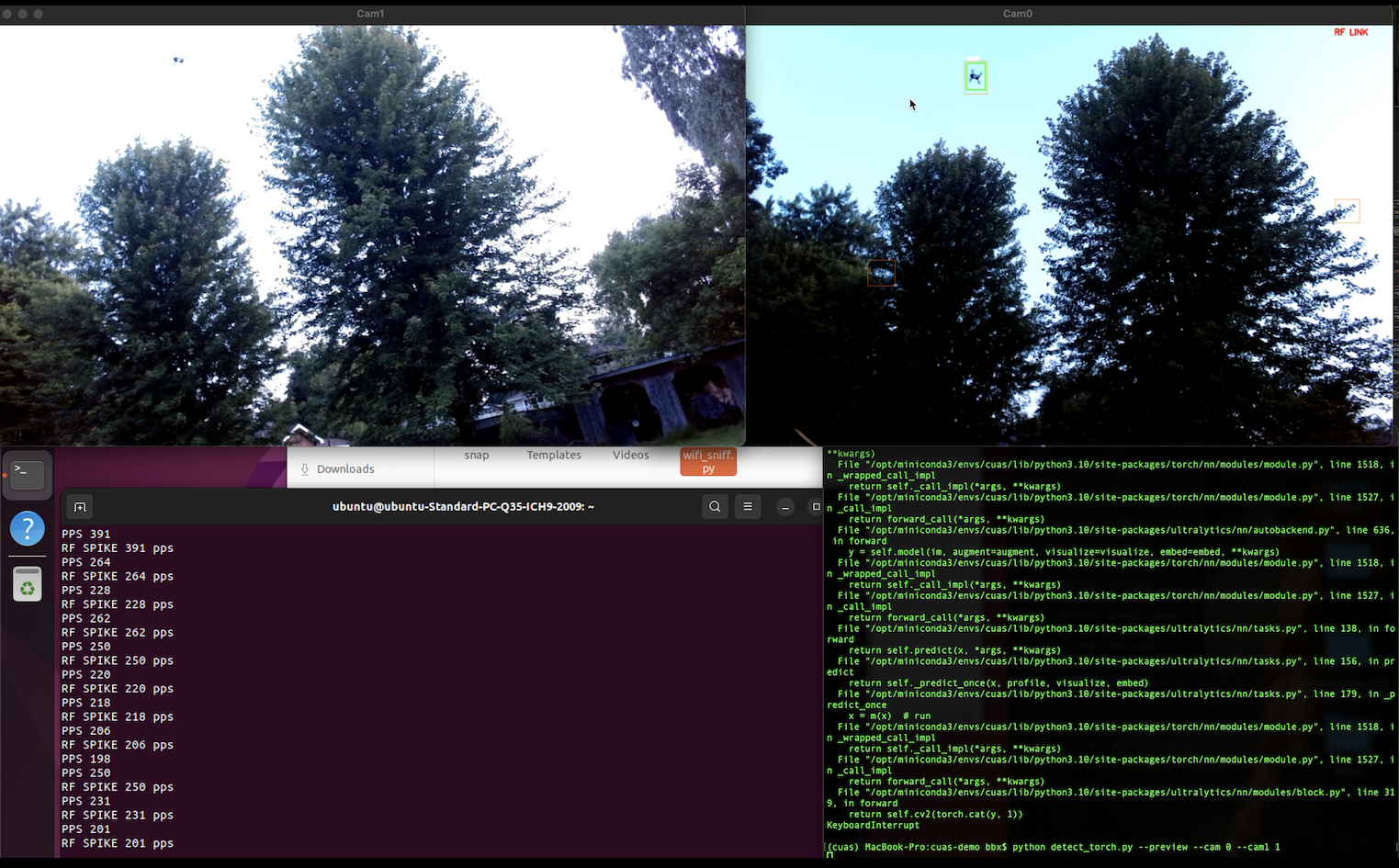Click the RF LINK indicator in Cam0
This screenshot has width=1399, height=868.
pos(1350,31)
